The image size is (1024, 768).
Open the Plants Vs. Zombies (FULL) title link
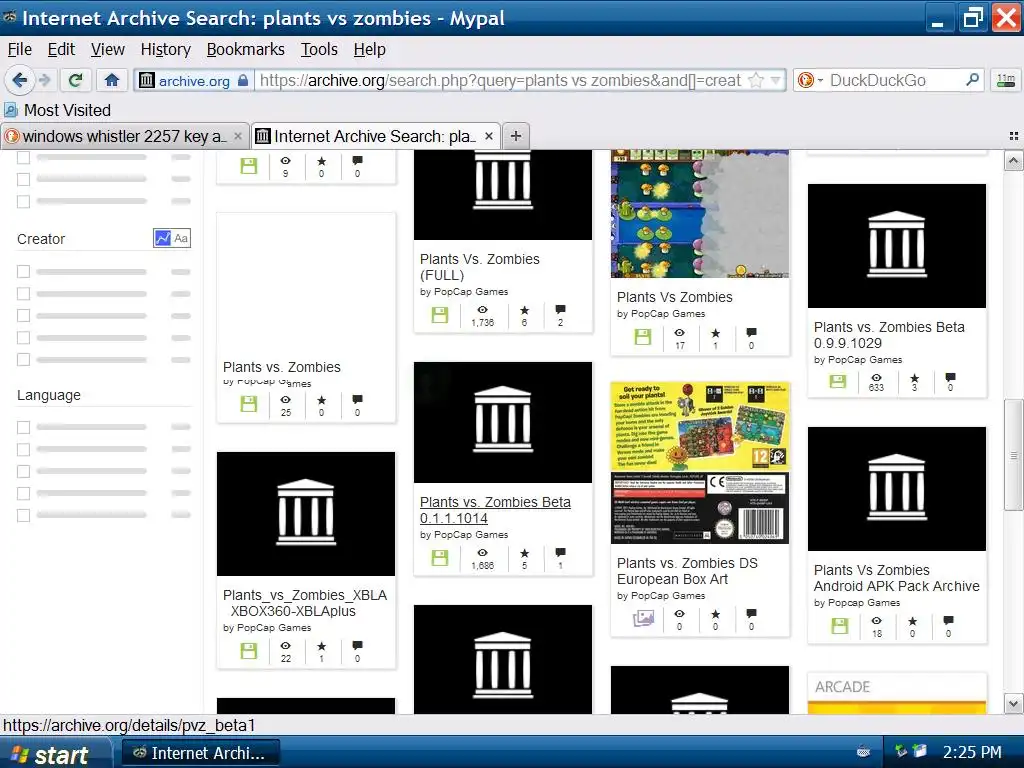[x=479, y=267]
